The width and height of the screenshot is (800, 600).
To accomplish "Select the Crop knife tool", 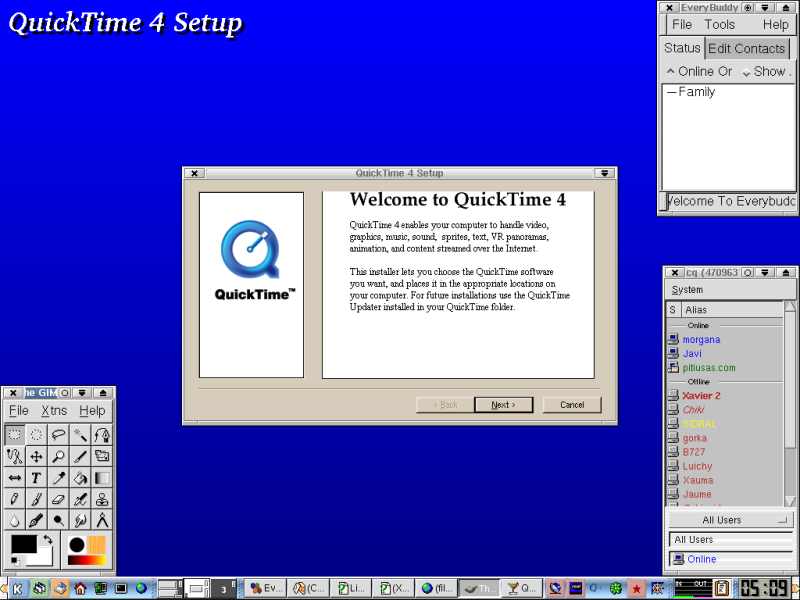I will 80,456.
